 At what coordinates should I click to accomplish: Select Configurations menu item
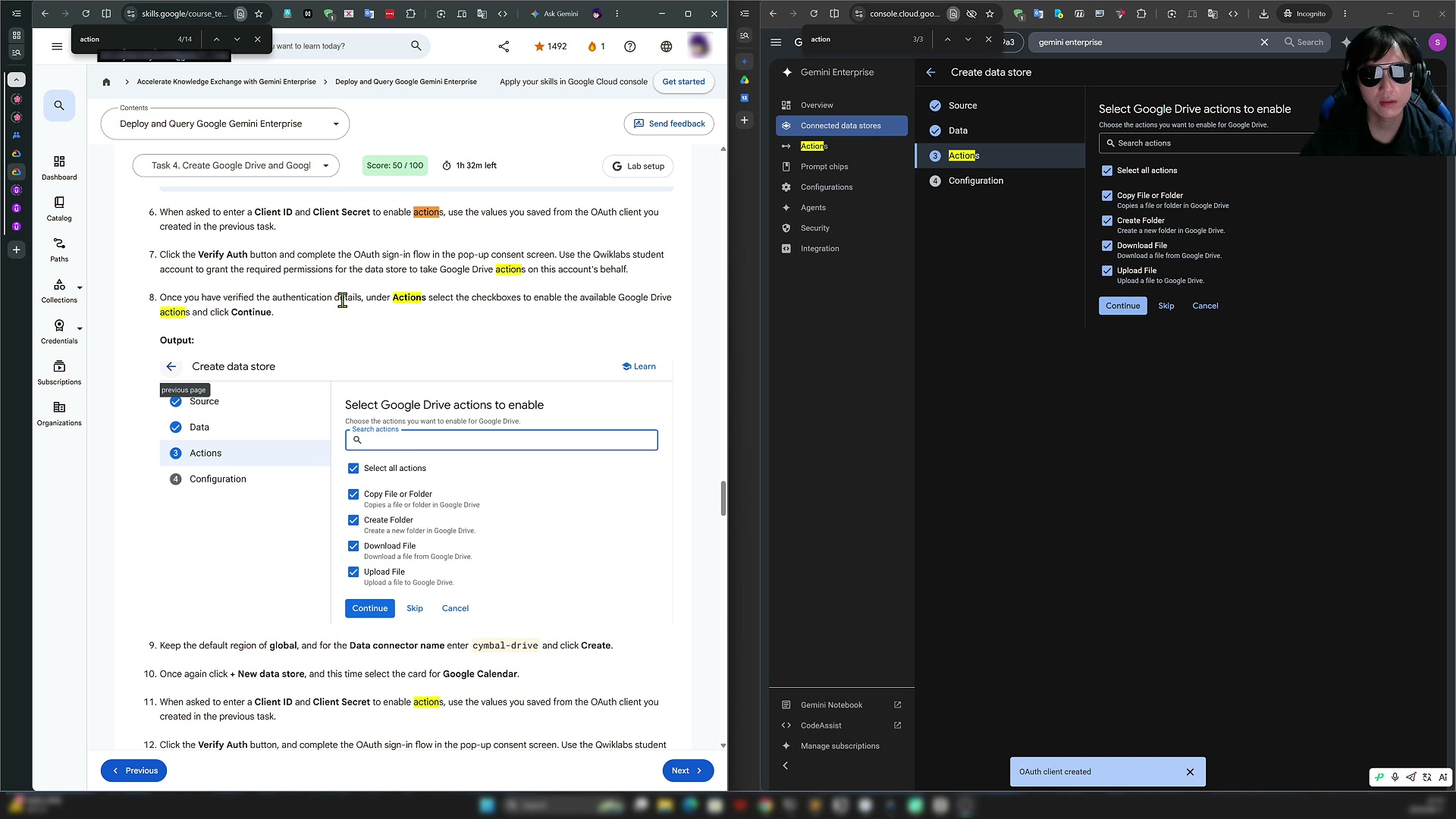pos(842,187)
